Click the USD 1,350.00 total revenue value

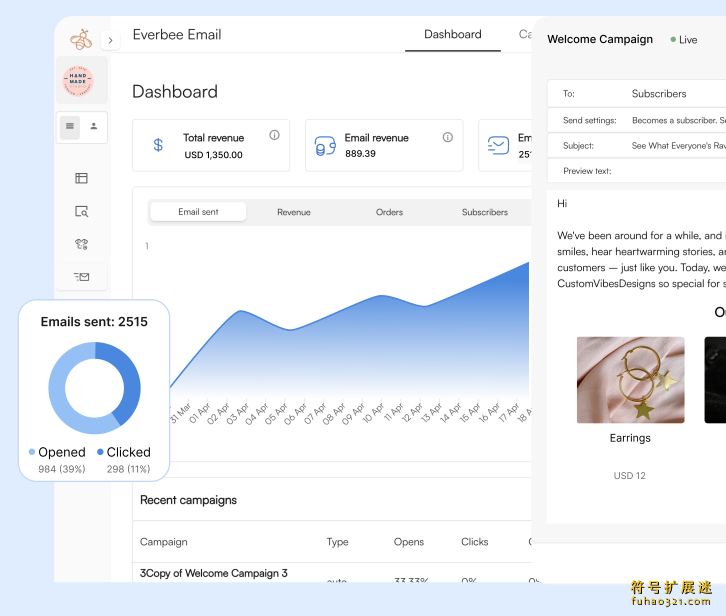click(213, 155)
